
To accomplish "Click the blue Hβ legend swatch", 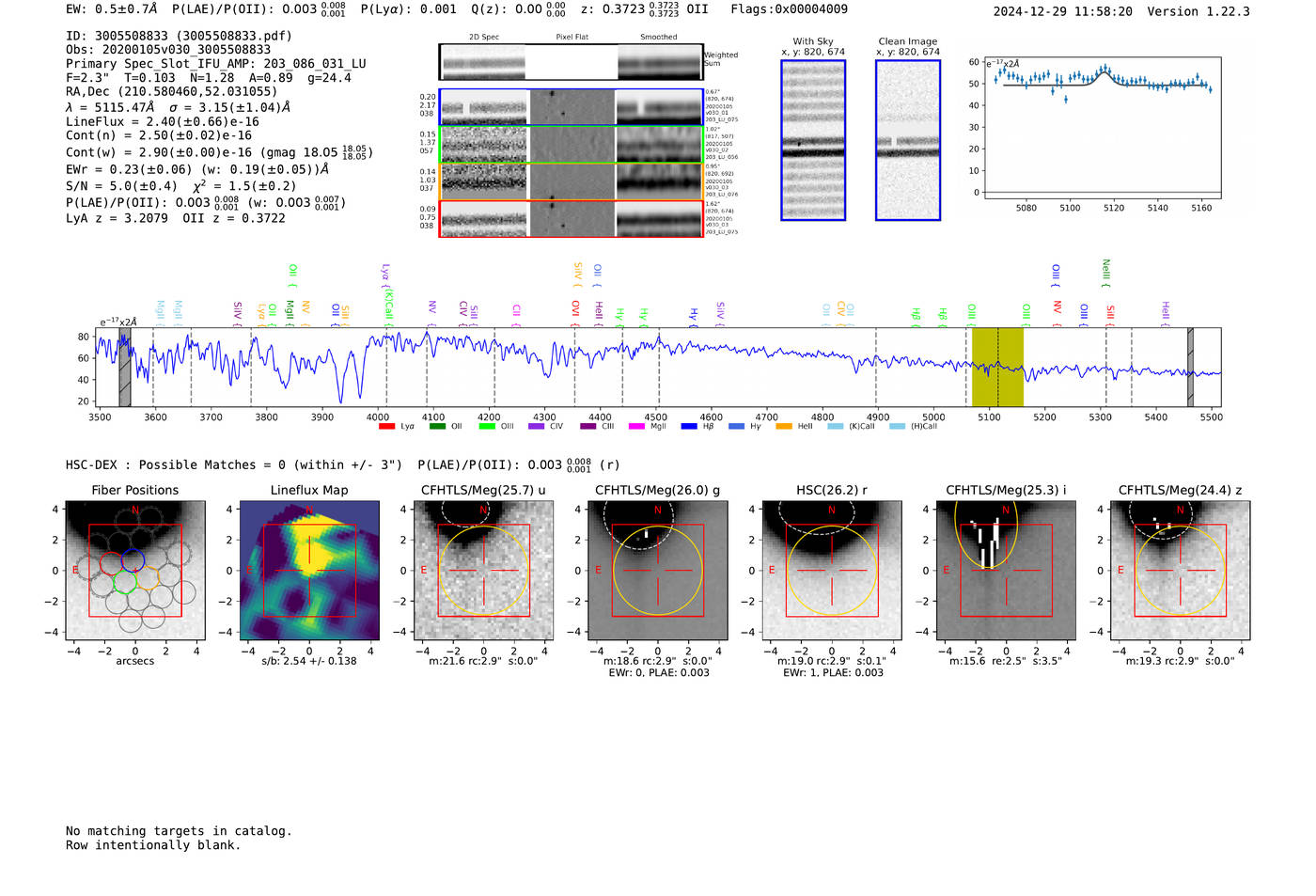I will pos(689,426).
